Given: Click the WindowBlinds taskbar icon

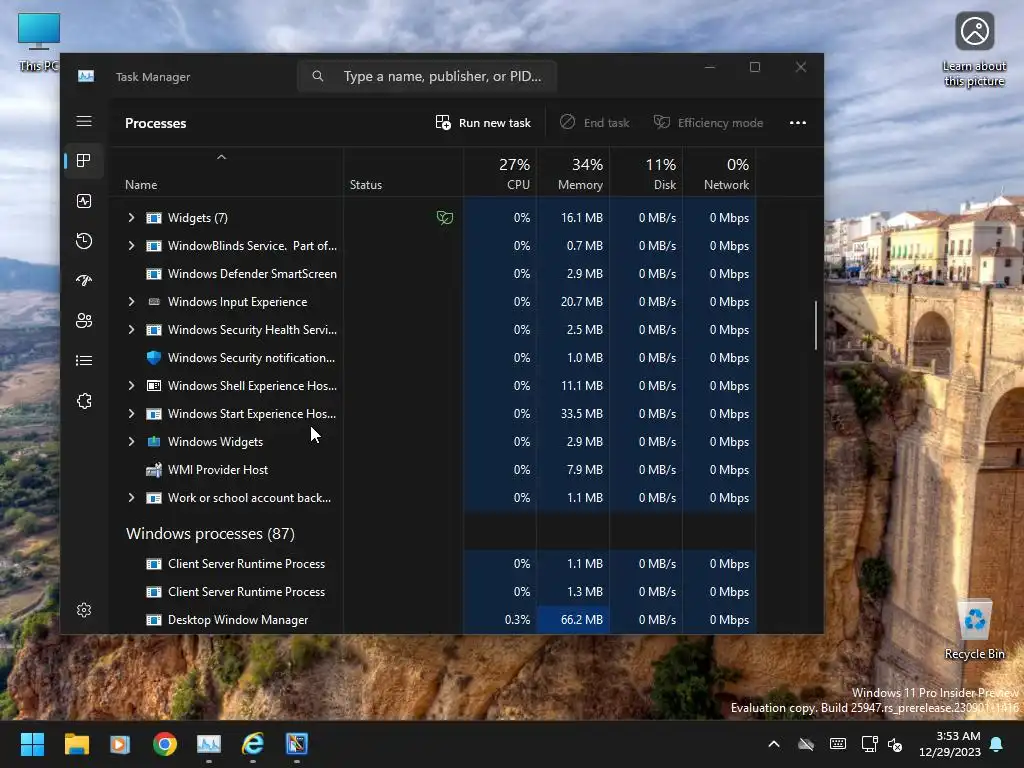Looking at the screenshot, I should pyautogui.click(x=296, y=744).
